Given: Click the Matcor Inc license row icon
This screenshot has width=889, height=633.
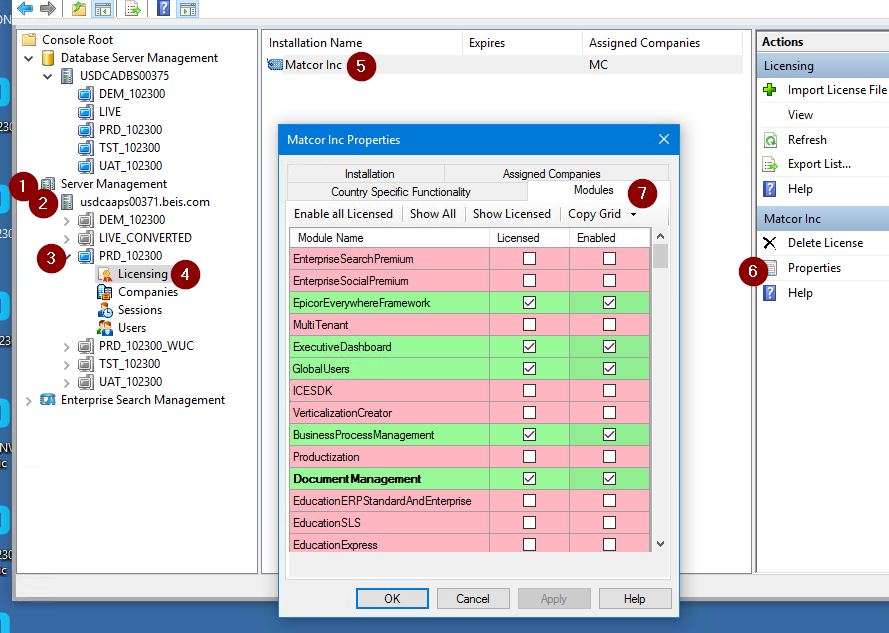Looking at the screenshot, I should [275, 65].
